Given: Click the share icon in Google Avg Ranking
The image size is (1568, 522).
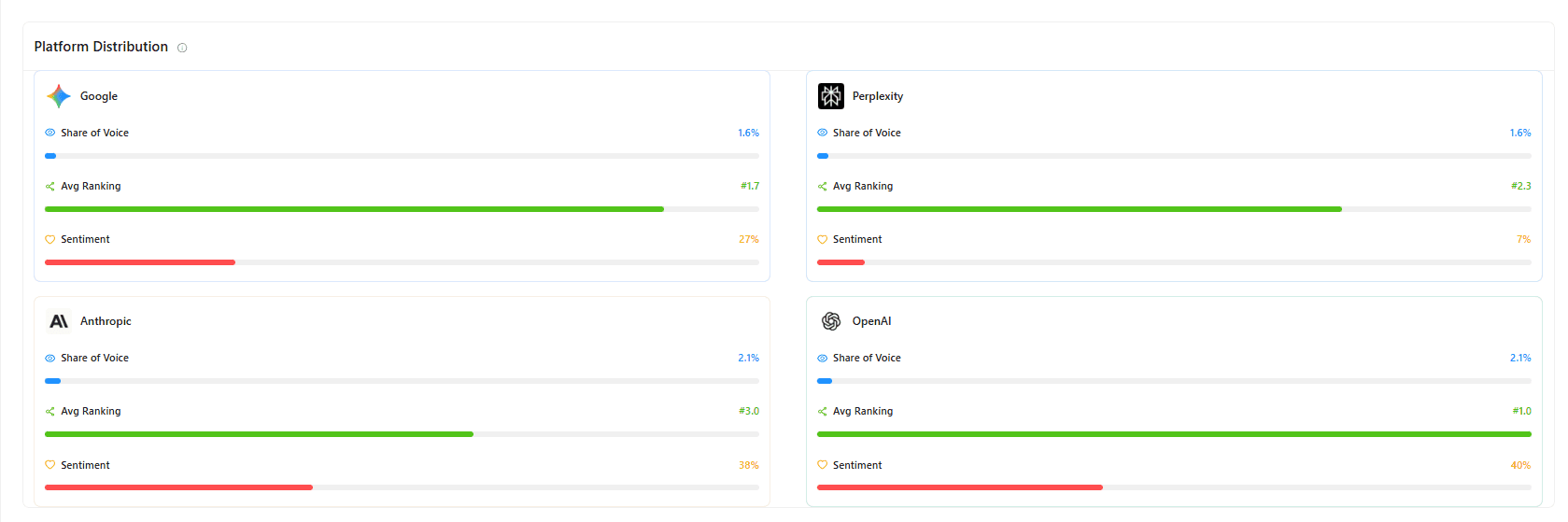Looking at the screenshot, I should (50, 186).
